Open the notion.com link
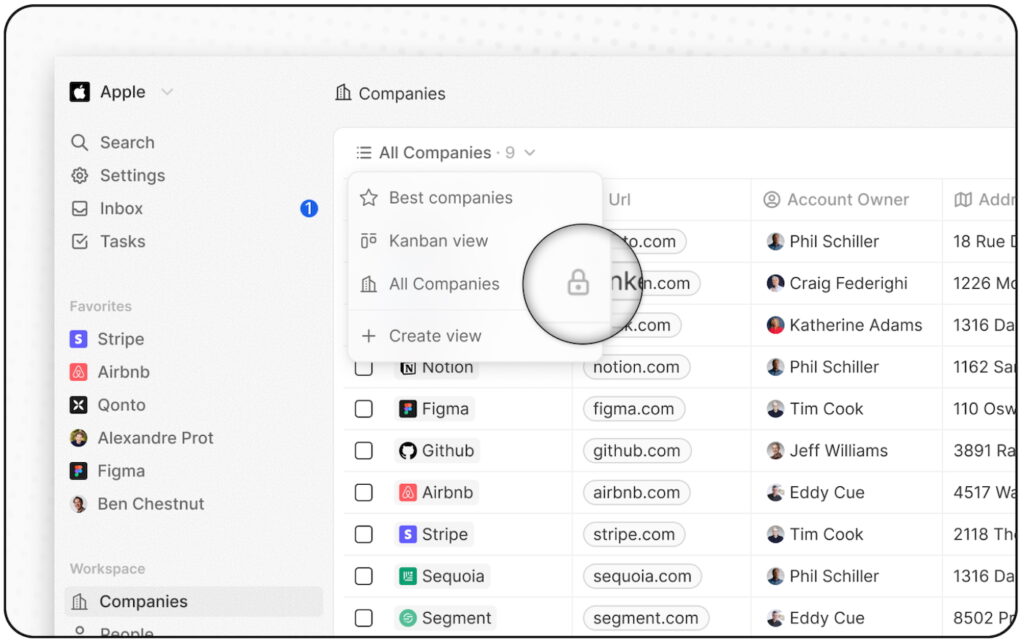 636,367
